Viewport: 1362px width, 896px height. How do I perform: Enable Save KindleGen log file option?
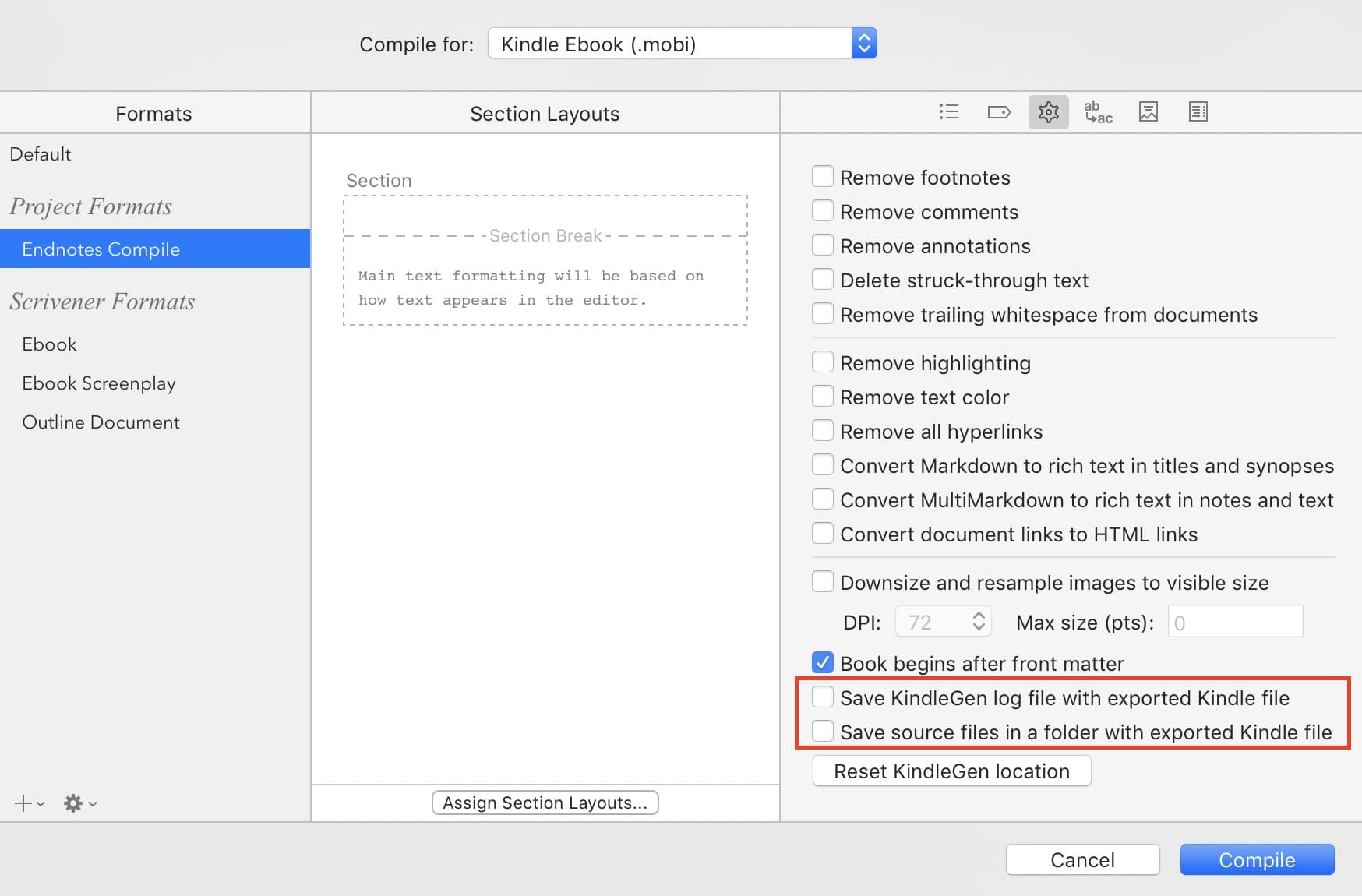822,697
